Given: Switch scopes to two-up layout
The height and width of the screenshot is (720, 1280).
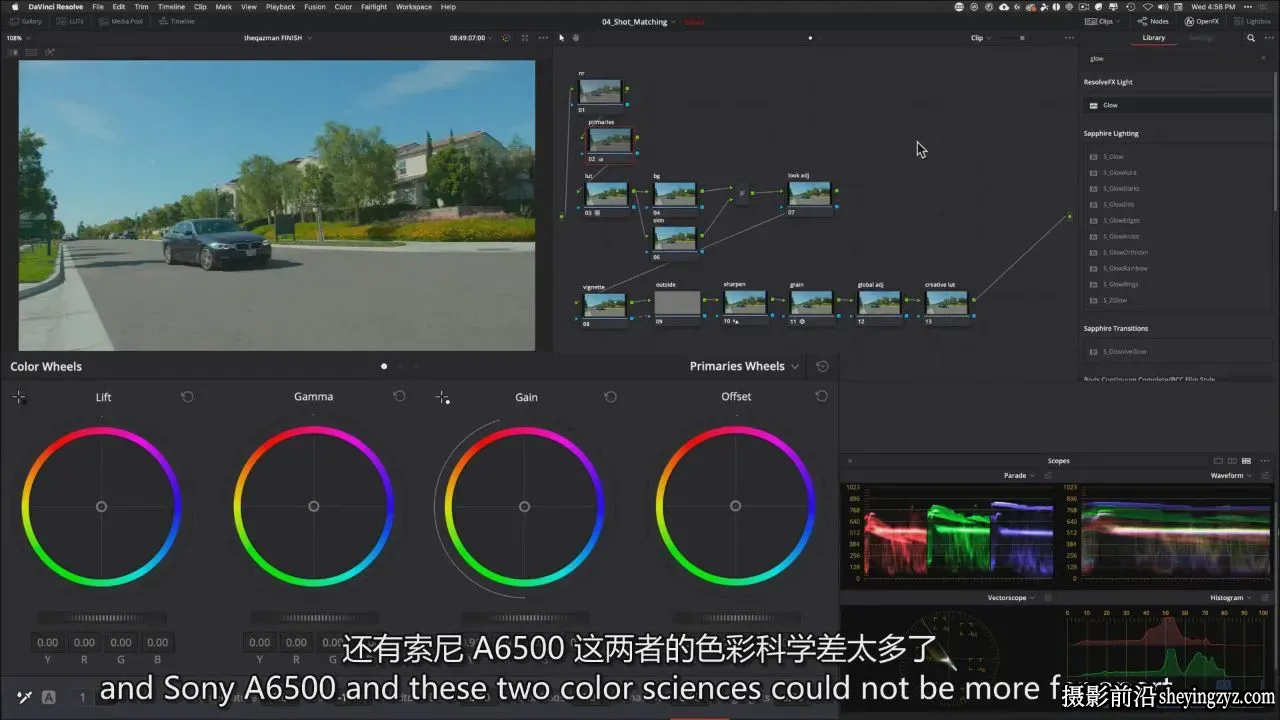Looking at the screenshot, I should coord(1232,461).
